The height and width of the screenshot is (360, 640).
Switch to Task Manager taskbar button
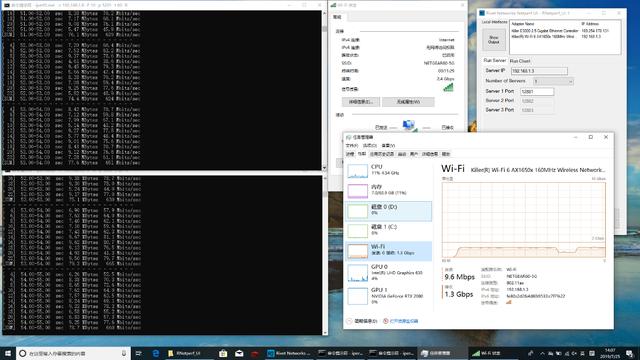click(443, 353)
